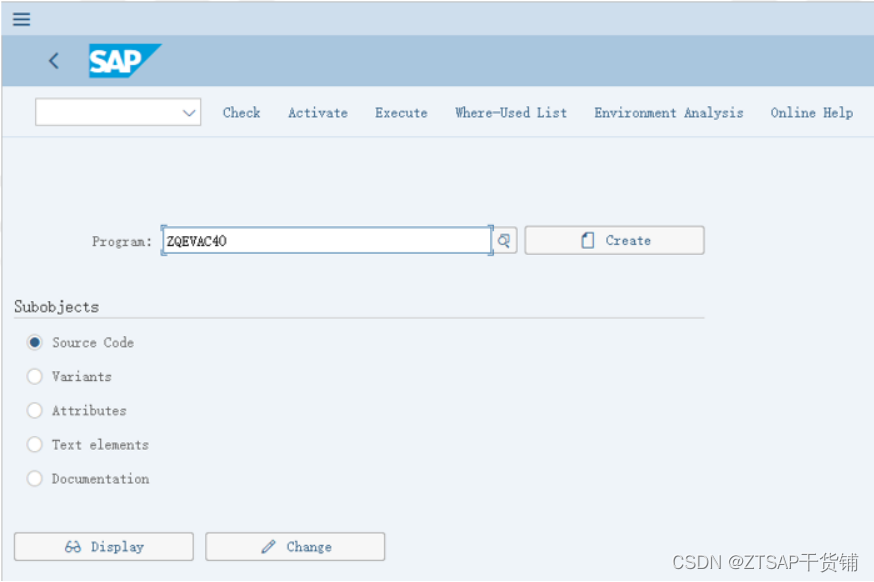Select the Text elements option
This screenshot has height=582, width=874.
tap(34, 444)
